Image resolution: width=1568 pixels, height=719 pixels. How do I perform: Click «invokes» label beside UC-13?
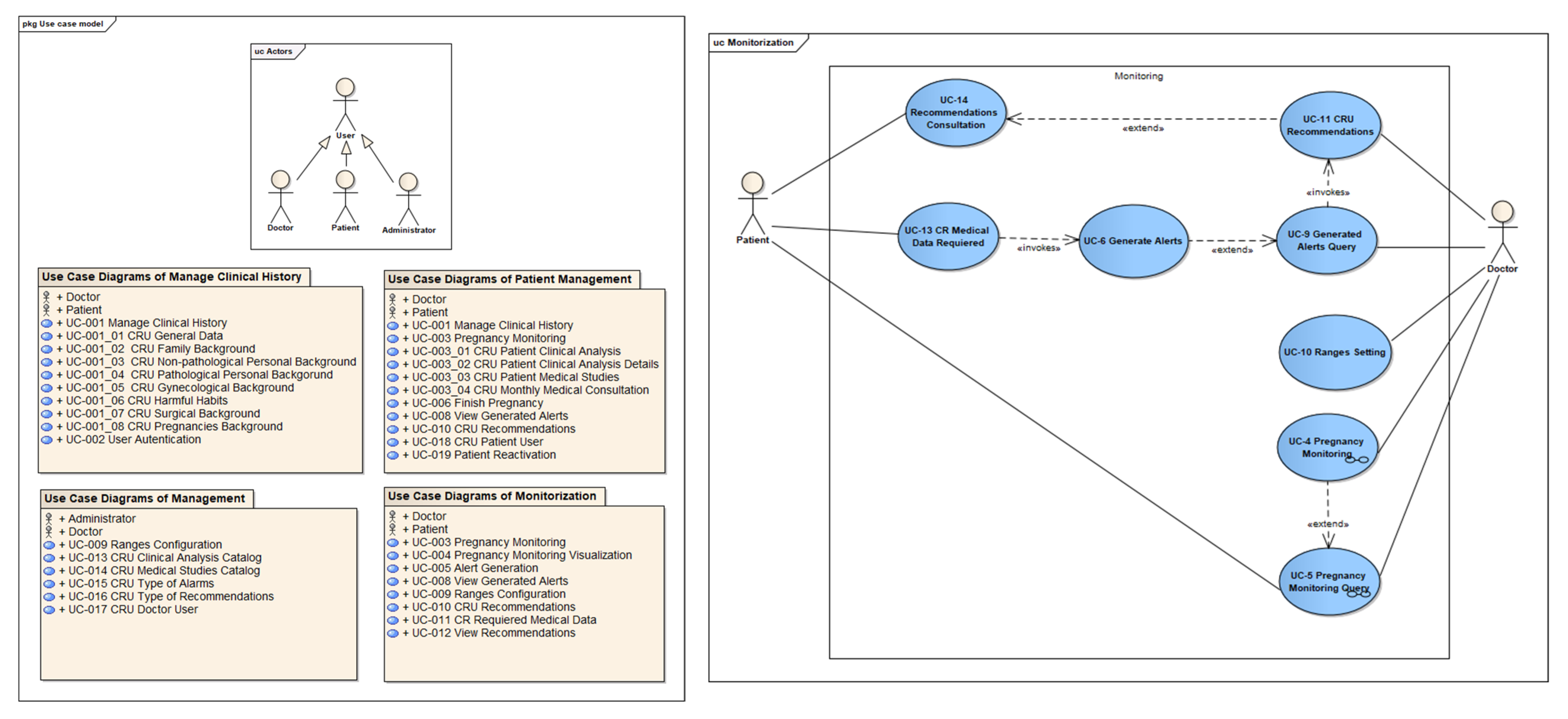point(1038,249)
